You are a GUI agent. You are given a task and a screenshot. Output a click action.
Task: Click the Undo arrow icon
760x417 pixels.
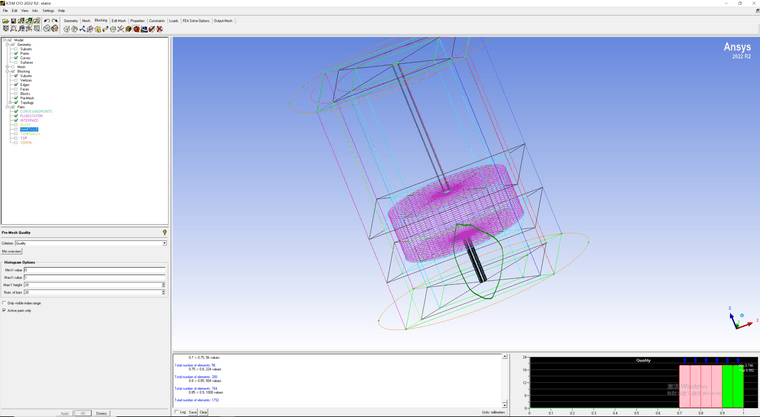[x=47, y=21]
